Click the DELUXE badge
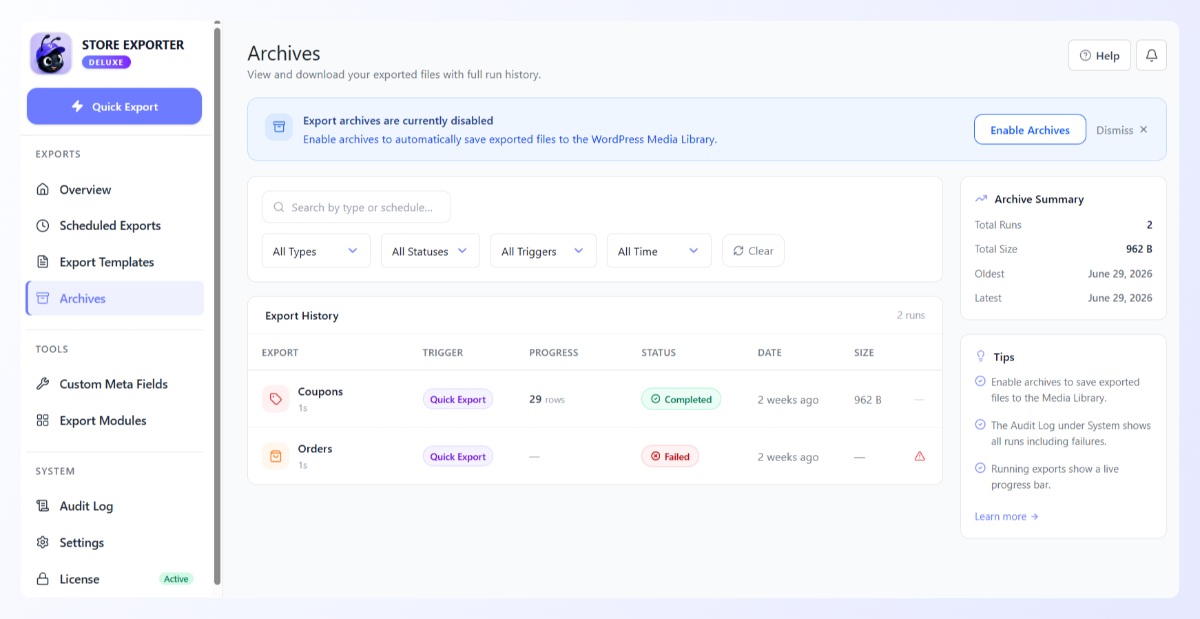 (x=106, y=62)
